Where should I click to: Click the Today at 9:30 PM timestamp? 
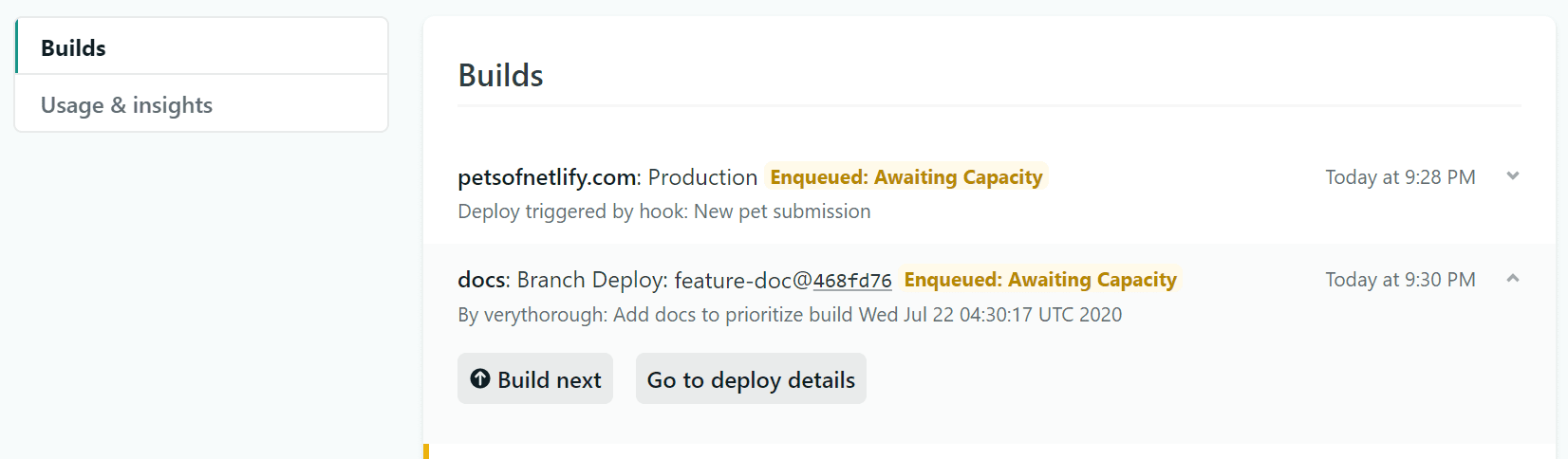(1400, 280)
